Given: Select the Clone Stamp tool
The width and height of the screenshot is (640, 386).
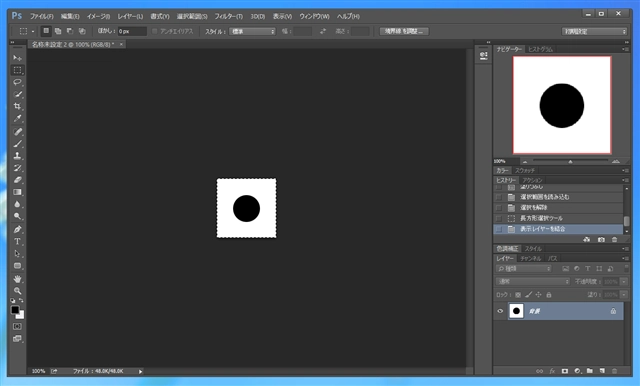Looking at the screenshot, I should click(x=17, y=156).
